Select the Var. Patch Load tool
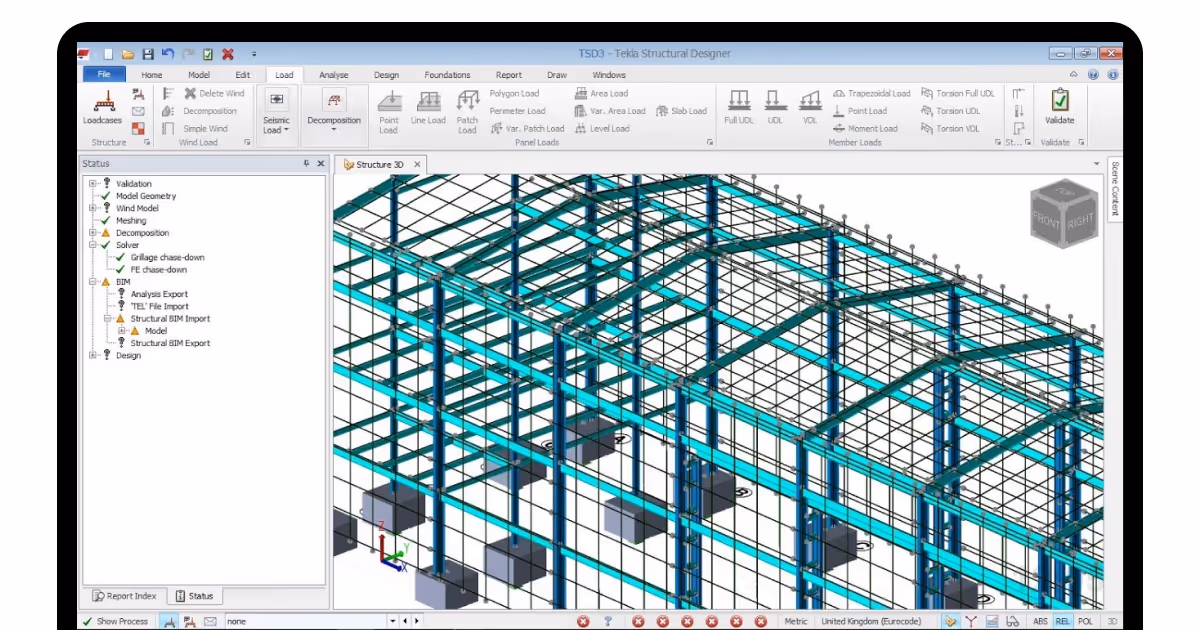The height and width of the screenshot is (630, 1200). point(527,128)
